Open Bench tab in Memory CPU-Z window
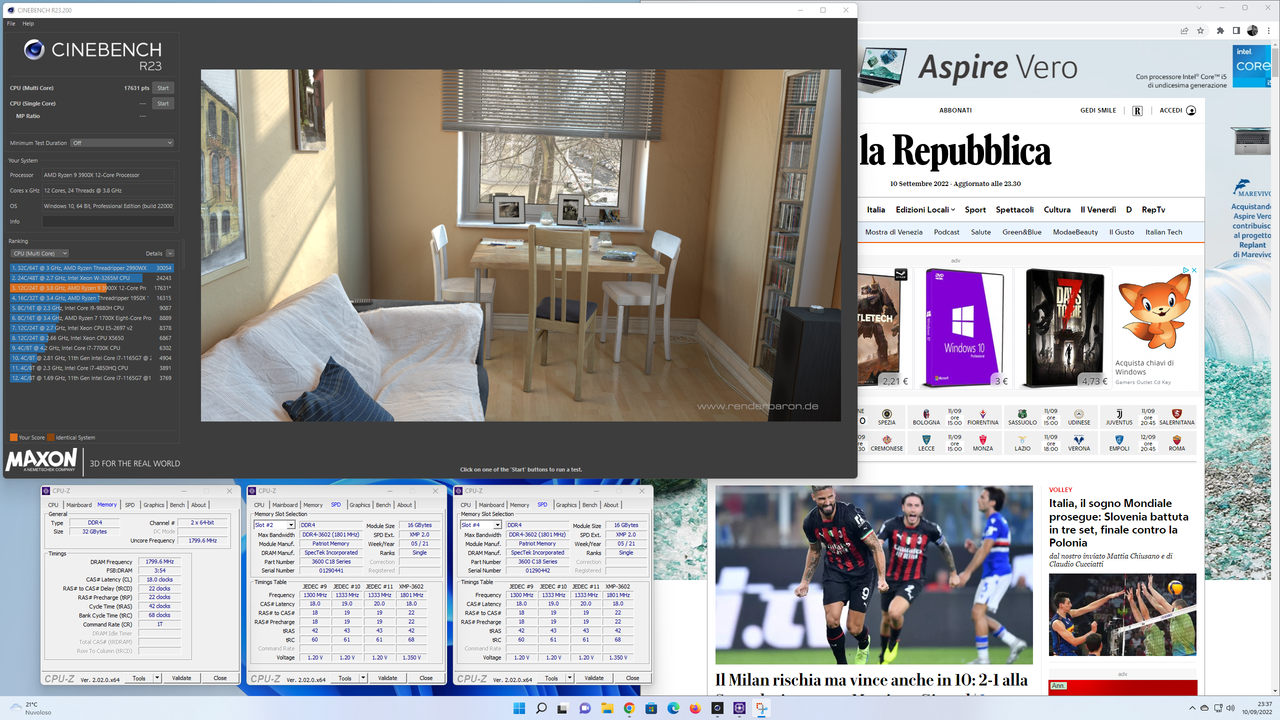The image size is (1280, 720). pos(177,505)
